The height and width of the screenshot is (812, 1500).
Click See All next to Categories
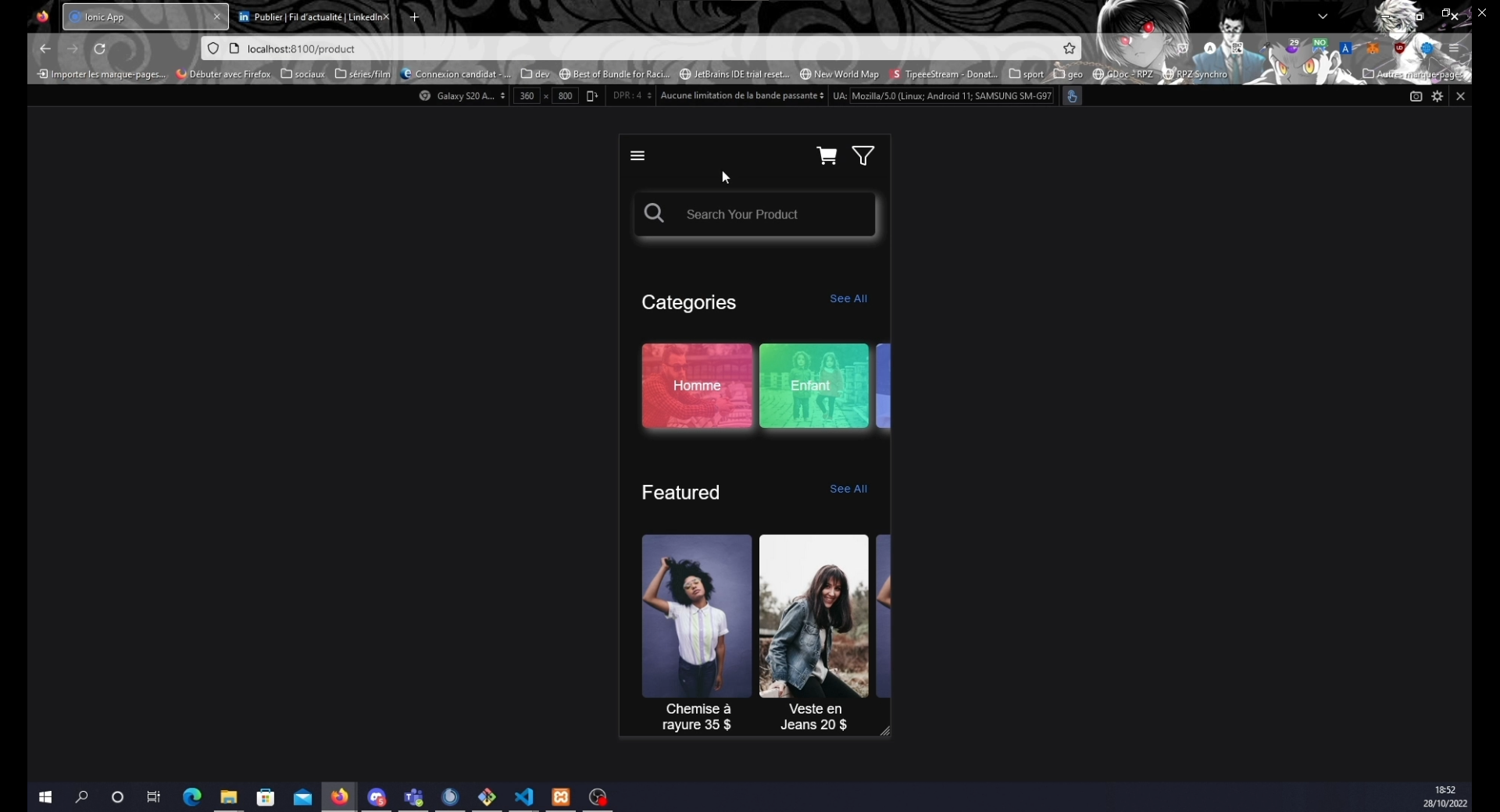tap(848, 299)
